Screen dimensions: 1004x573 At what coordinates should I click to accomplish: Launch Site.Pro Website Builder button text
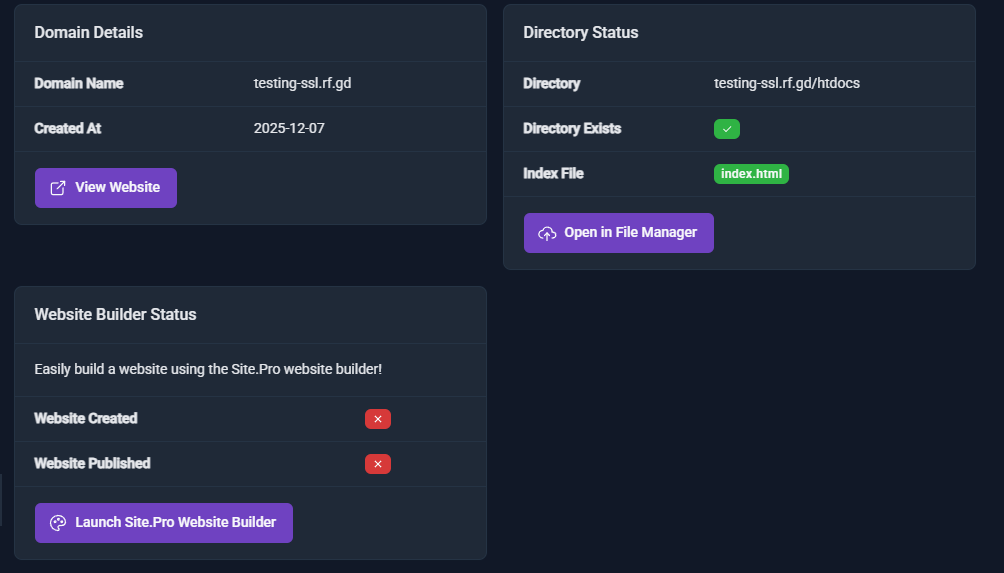click(x=175, y=523)
